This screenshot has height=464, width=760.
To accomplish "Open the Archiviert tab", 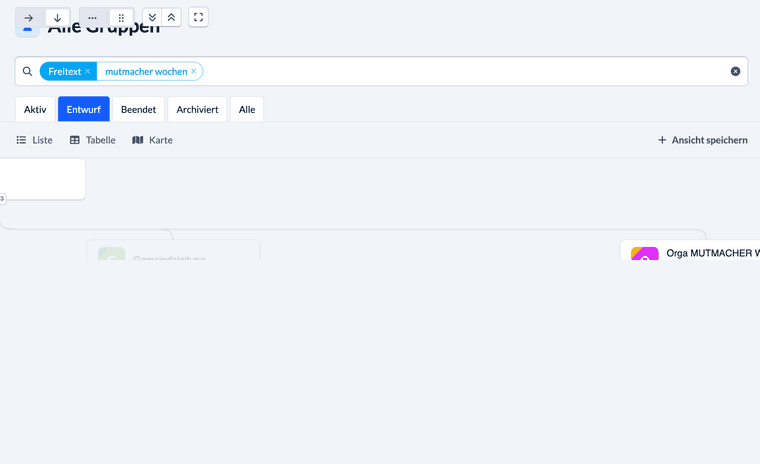I will [x=197, y=109].
